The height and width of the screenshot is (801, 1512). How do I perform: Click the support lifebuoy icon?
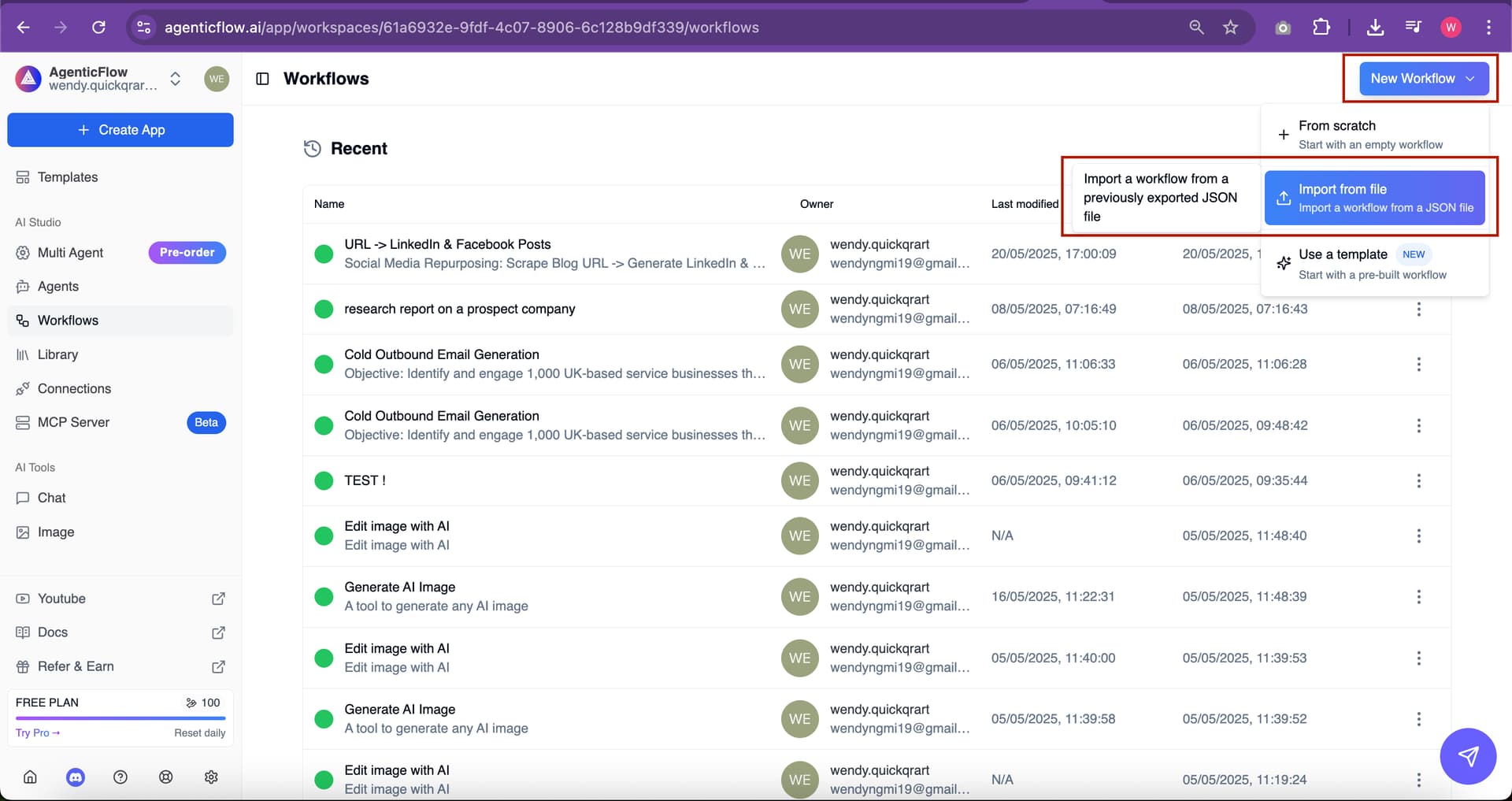point(165,777)
